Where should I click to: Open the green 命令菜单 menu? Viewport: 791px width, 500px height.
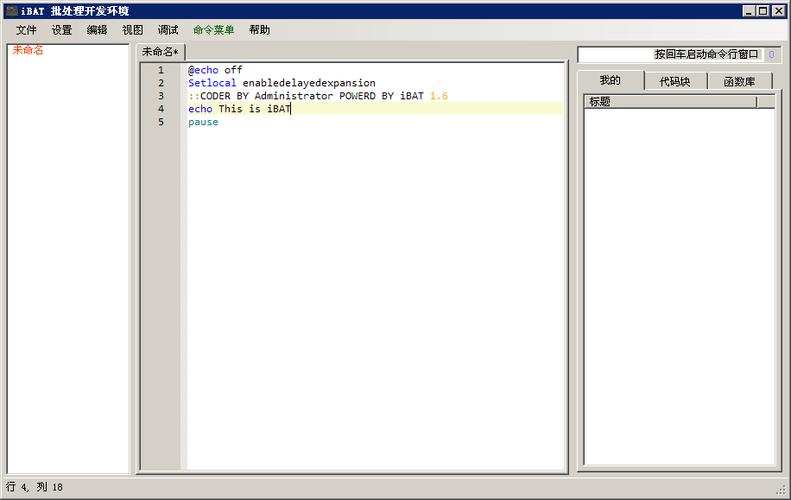[214, 30]
